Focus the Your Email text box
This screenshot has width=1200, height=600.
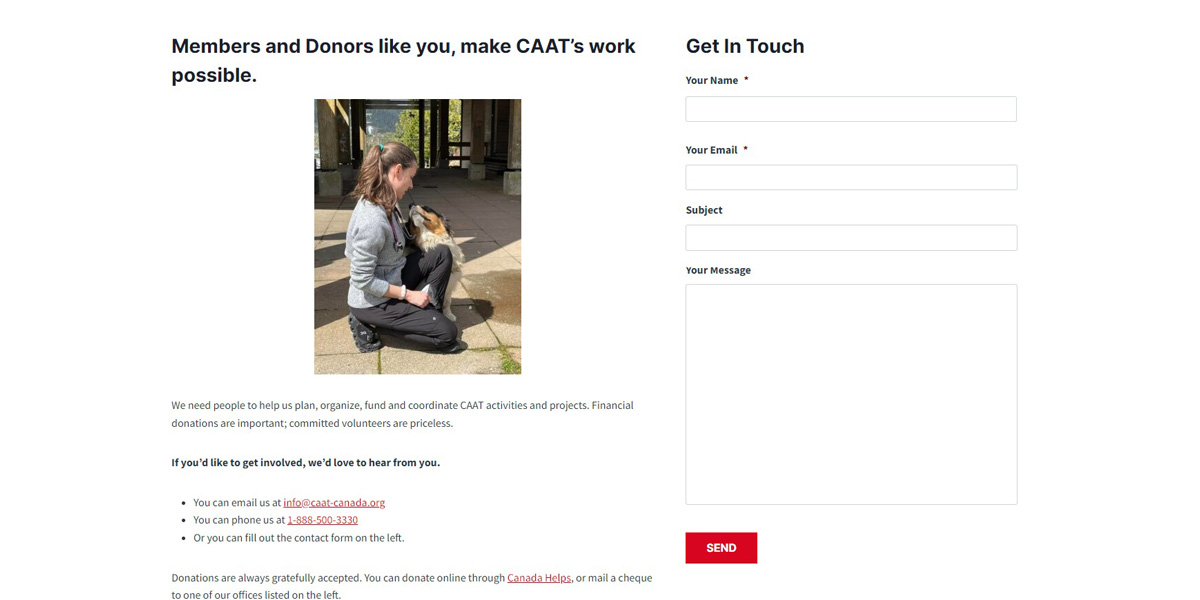coord(850,178)
